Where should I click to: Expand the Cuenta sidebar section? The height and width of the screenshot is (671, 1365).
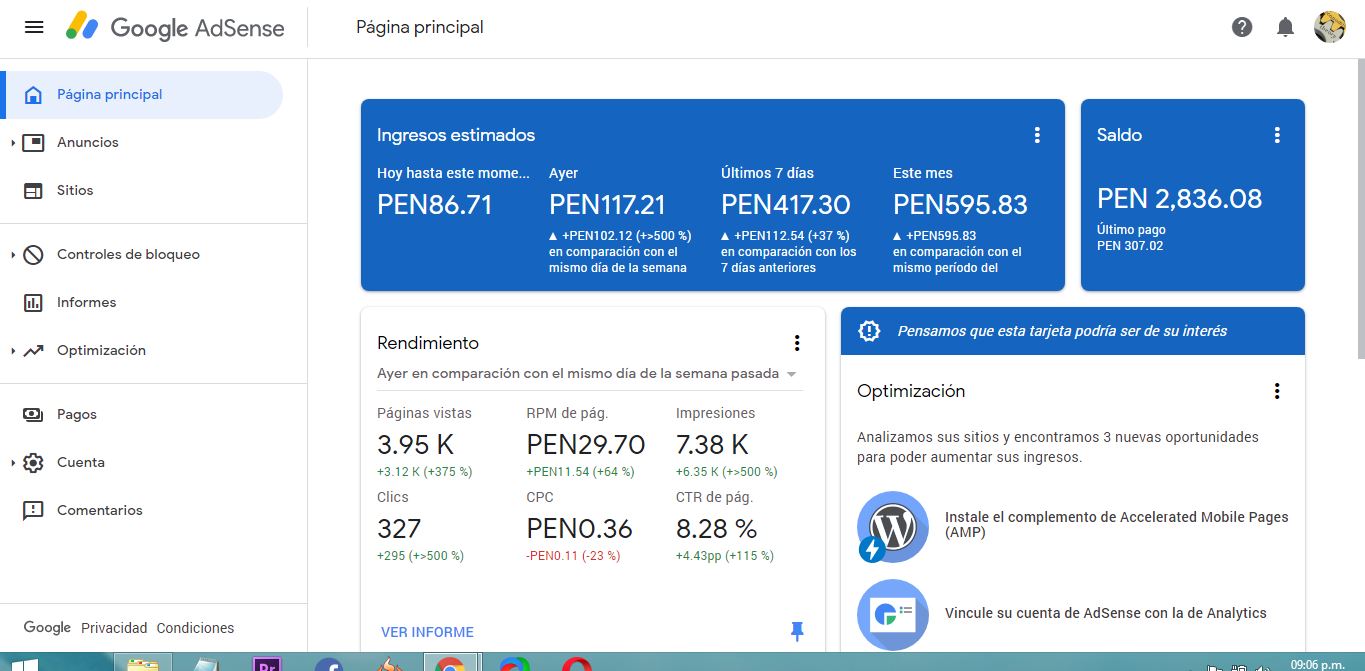[x=13, y=463]
